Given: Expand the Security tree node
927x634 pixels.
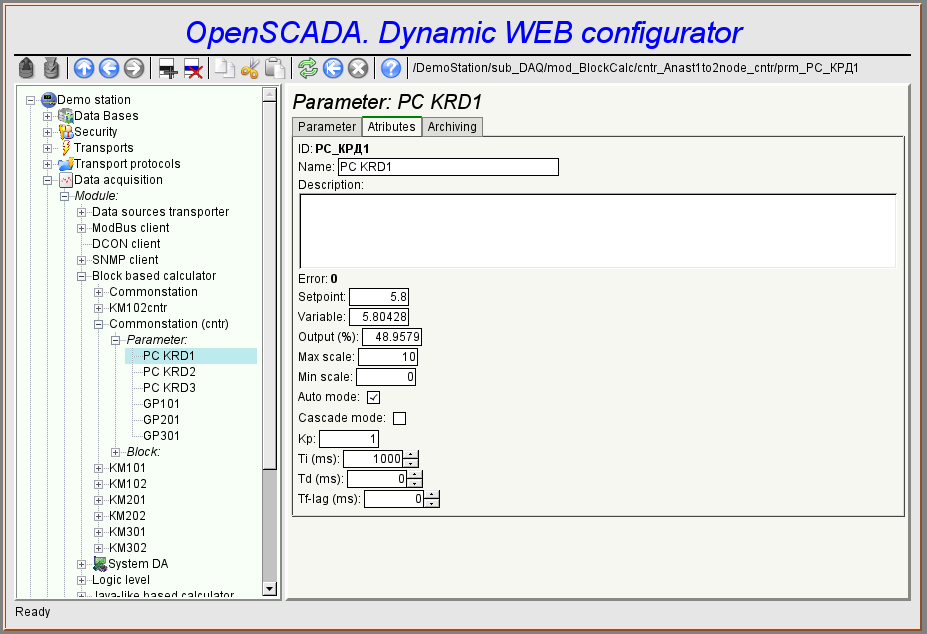Looking at the screenshot, I should (47, 132).
